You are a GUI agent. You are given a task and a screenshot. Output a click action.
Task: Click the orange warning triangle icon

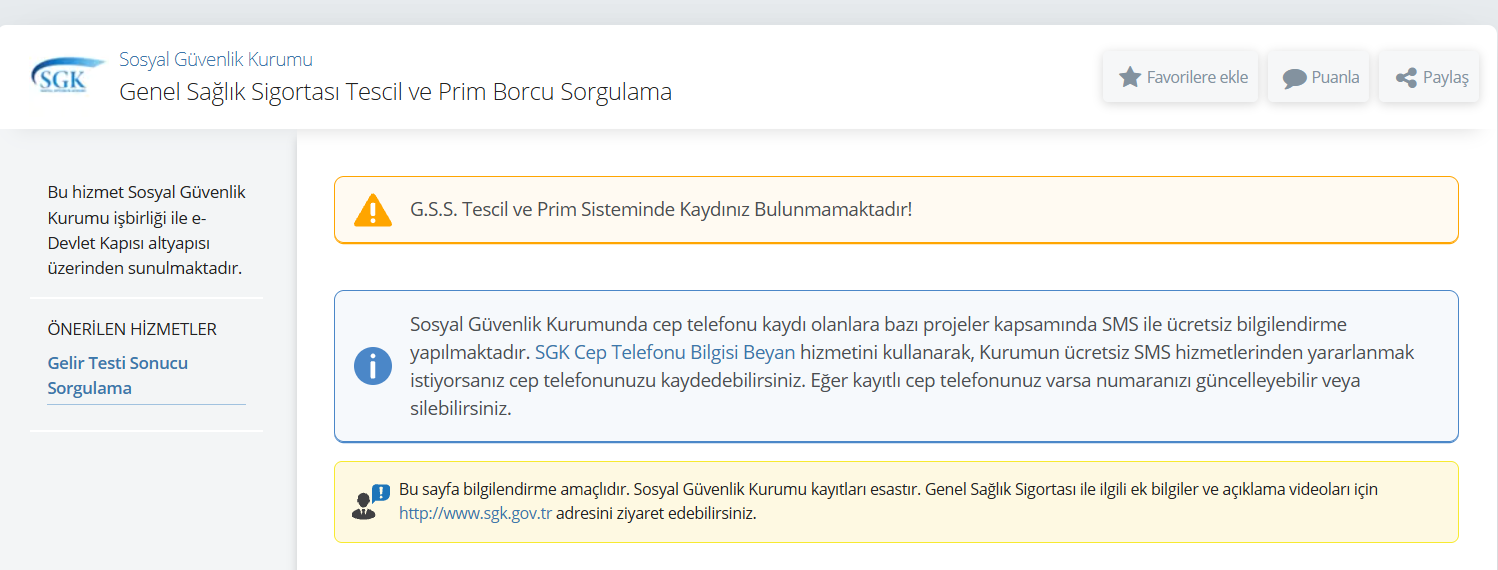(372, 210)
